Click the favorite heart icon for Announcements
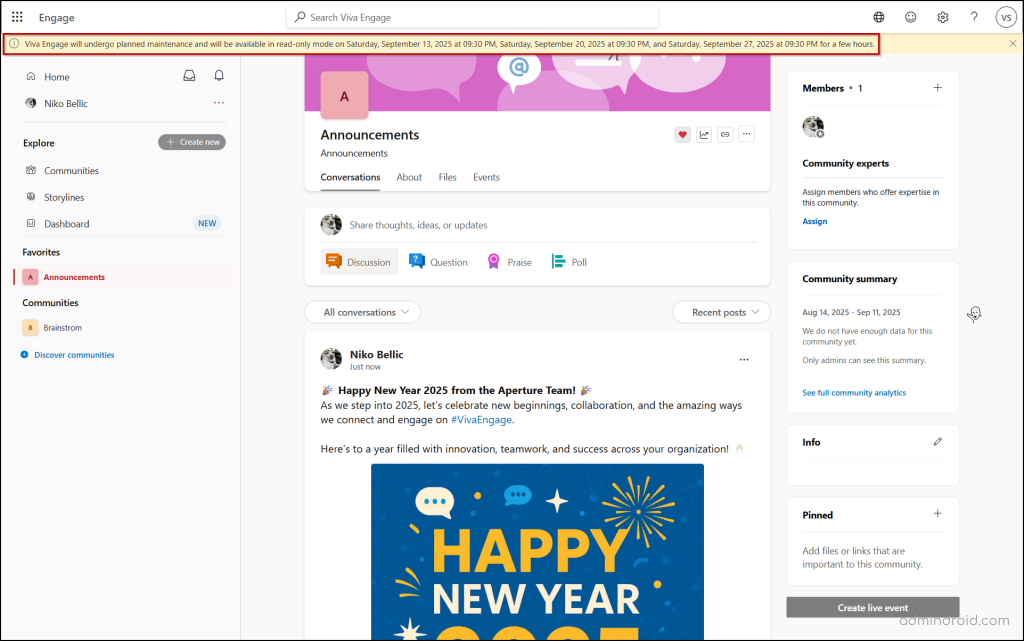 click(682, 134)
